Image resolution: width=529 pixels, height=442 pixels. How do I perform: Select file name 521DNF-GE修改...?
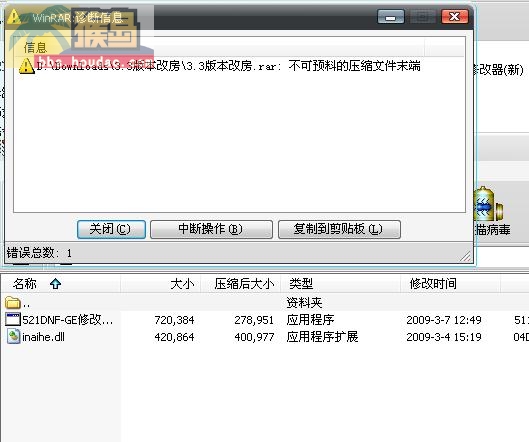pos(67,320)
